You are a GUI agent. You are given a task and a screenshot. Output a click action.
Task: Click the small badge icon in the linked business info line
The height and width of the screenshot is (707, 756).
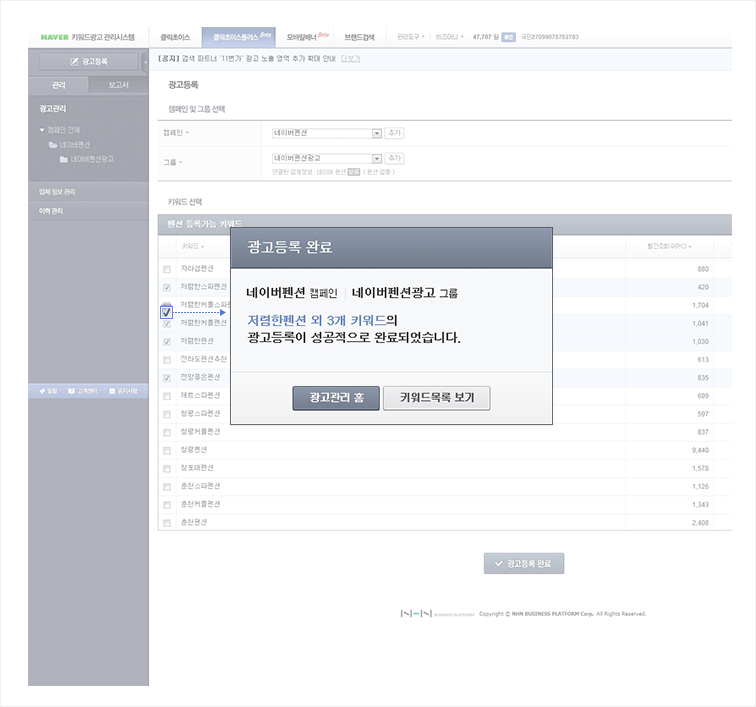click(354, 172)
